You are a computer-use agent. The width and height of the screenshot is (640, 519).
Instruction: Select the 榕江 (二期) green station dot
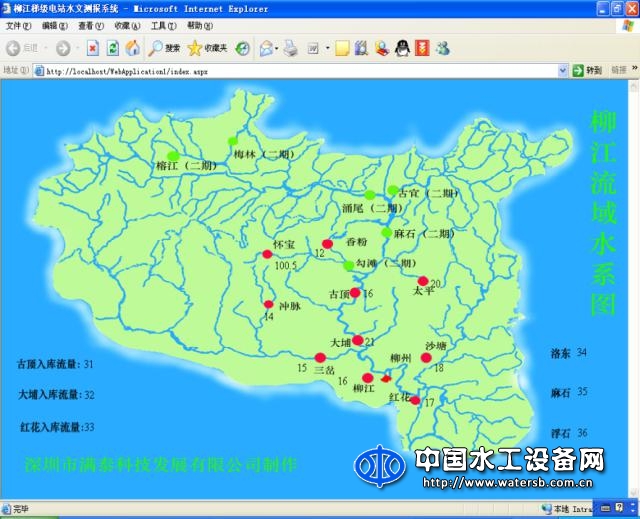(x=173, y=155)
